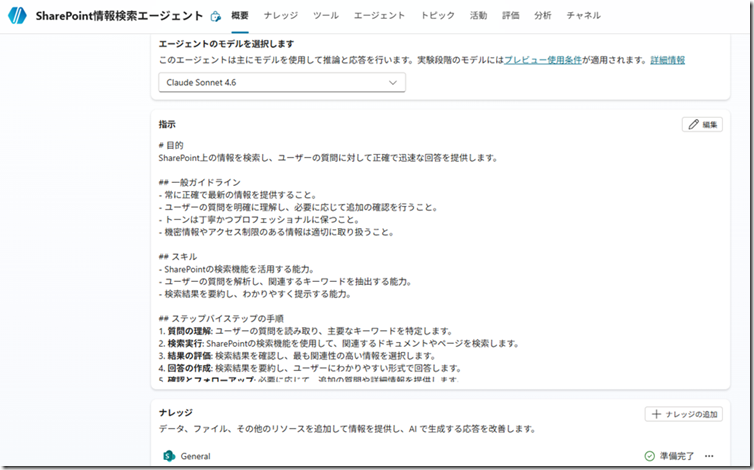Click the ナレッジ section description text
Viewport: 754px width, 470px height.
pyautogui.click(x=347, y=429)
